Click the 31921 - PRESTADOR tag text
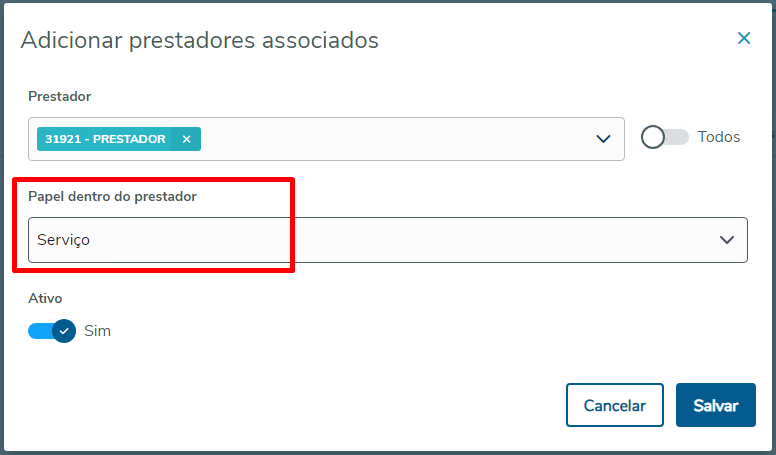 (105, 139)
